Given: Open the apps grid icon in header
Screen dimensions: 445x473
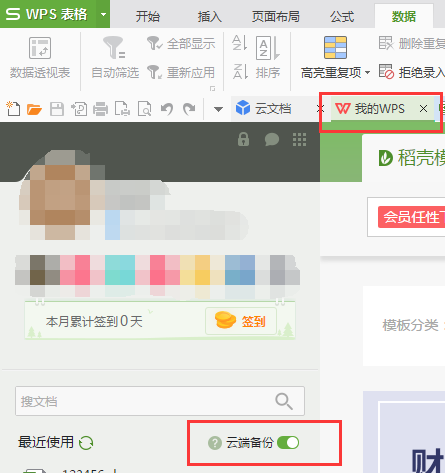Looking at the screenshot, I should pos(299,139).
